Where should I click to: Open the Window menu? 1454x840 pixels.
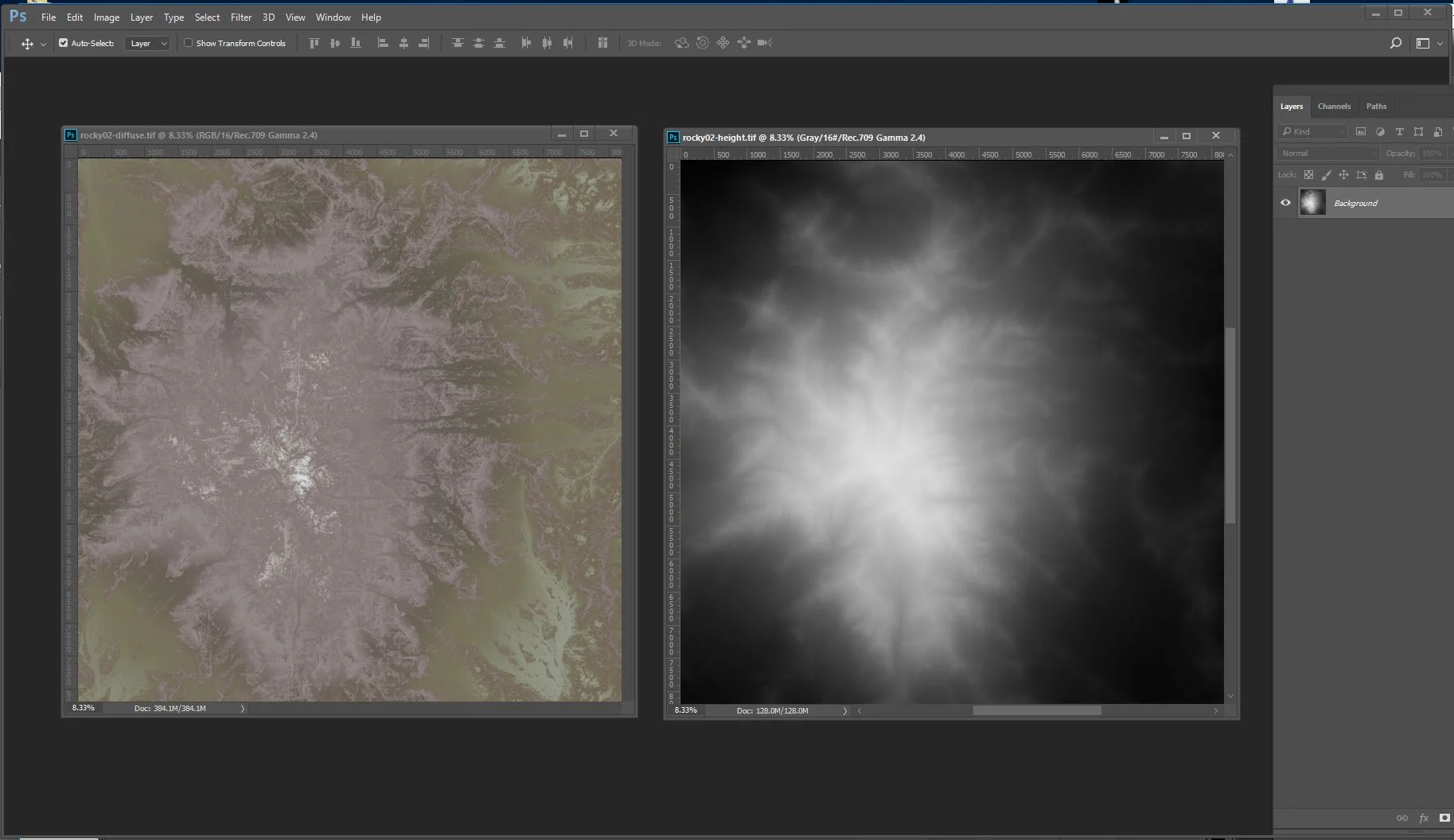click(x=333, y=17)
